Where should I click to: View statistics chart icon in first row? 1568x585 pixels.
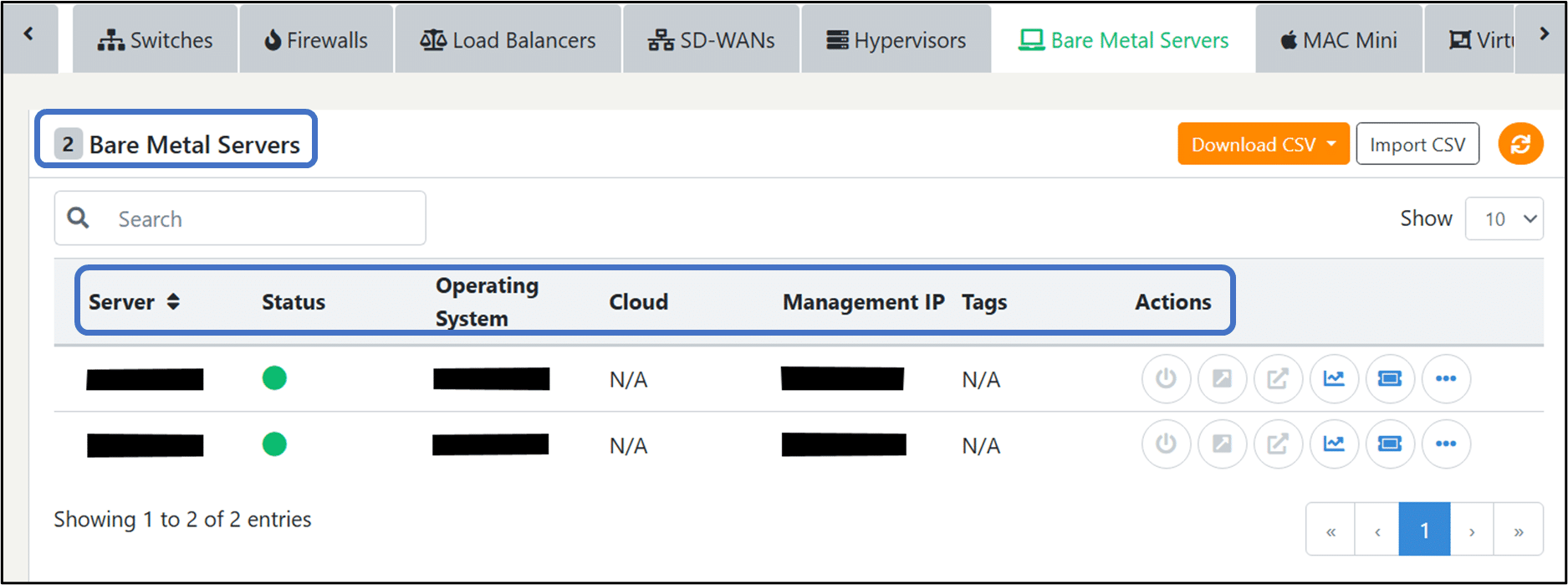click(x=1334, y=378)
